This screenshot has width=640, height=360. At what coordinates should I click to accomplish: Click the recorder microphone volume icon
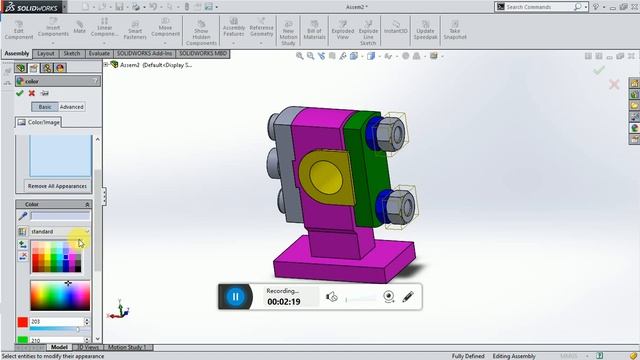click(x=331, y=297)
